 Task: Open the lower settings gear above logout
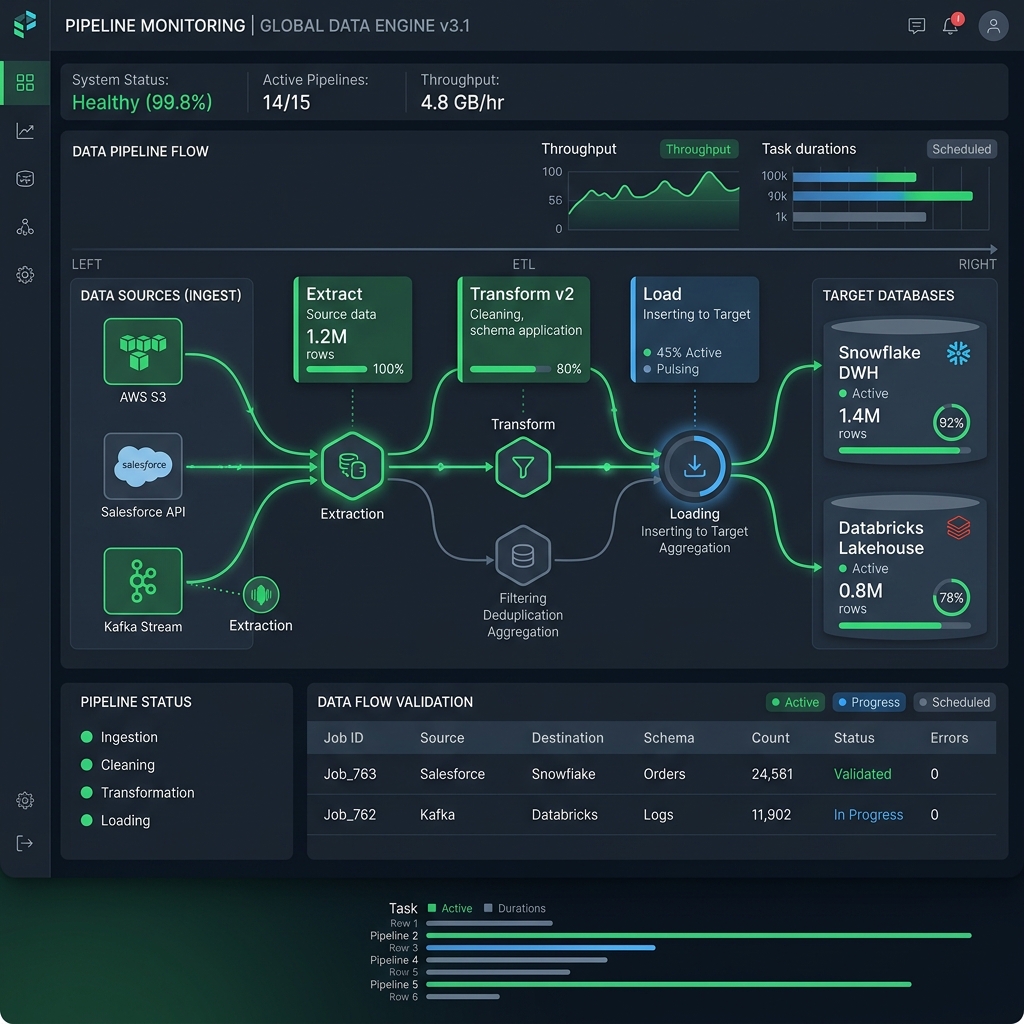pyautogui.click(x=25, y=800)
